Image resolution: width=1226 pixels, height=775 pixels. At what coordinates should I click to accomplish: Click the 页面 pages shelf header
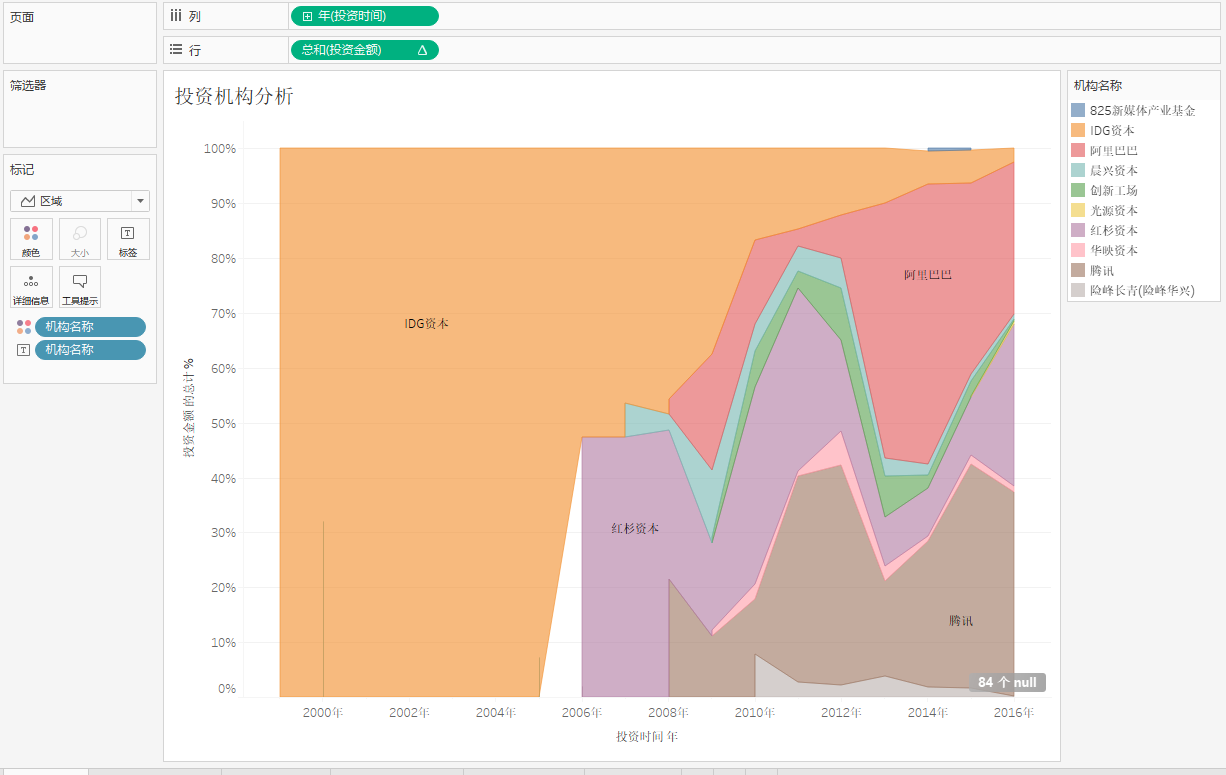tap(22, 17)
